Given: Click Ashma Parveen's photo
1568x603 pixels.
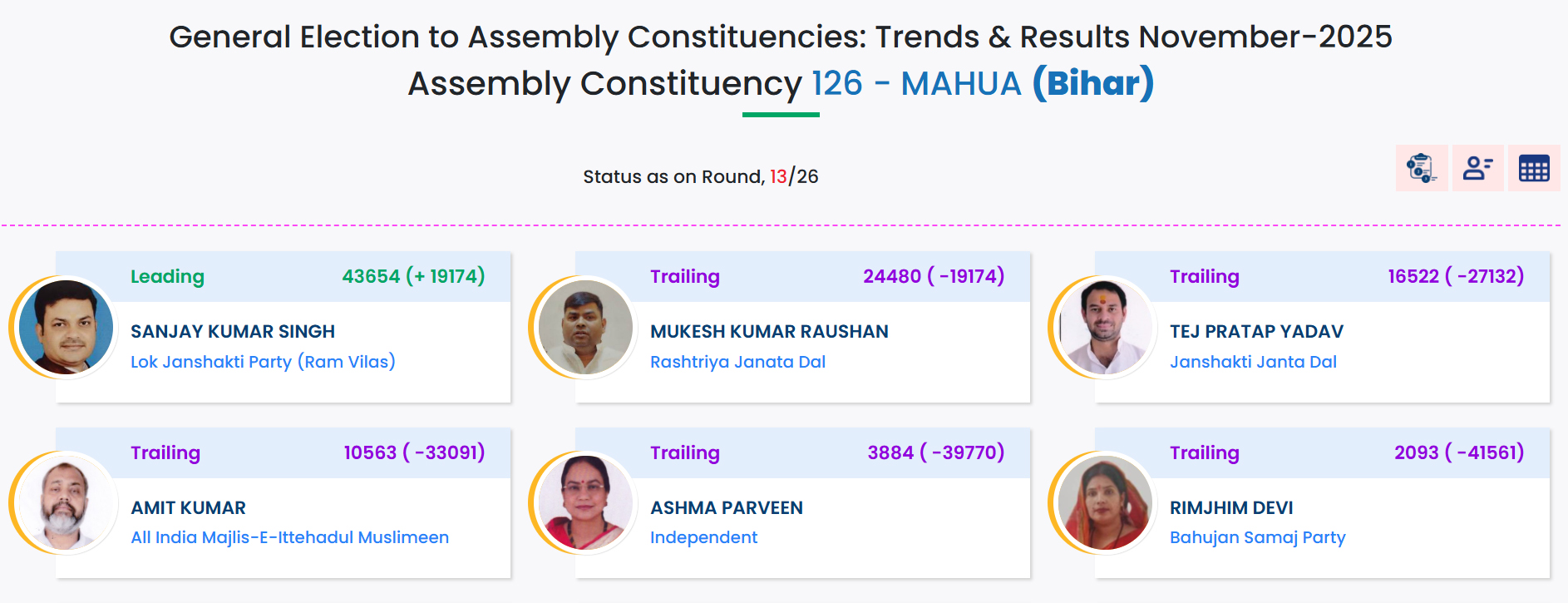Looking at the screenshot, I should point(585,503).
